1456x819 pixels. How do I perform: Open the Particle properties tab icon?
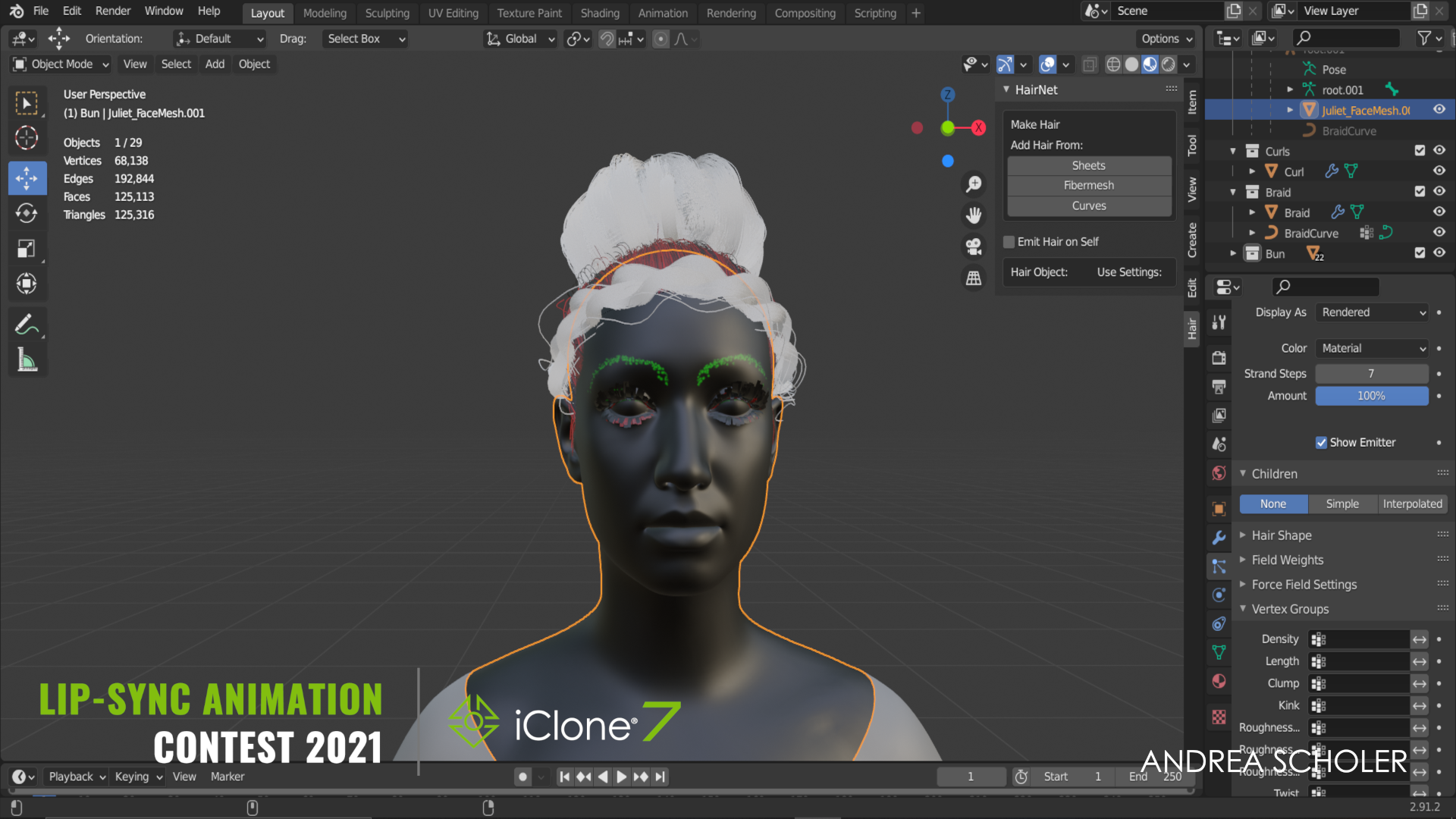click(1219, 566)
